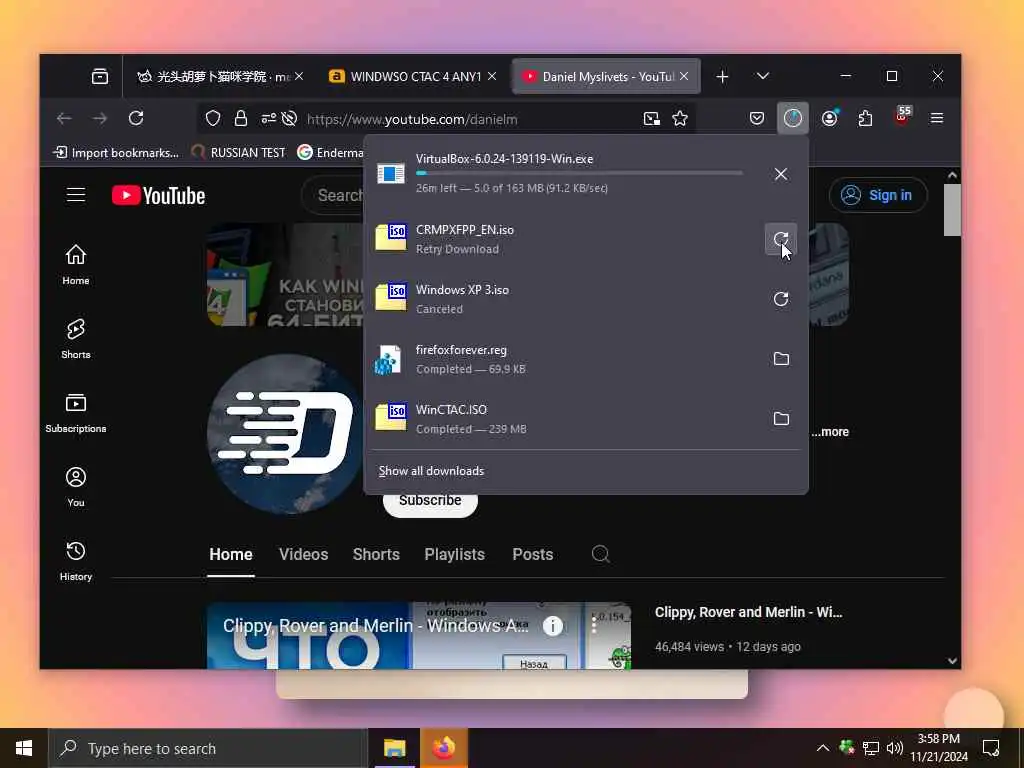Retry the CRMPXFPP_EN.iso download
Screen dimensions: 1024x768
coord(780,239)
